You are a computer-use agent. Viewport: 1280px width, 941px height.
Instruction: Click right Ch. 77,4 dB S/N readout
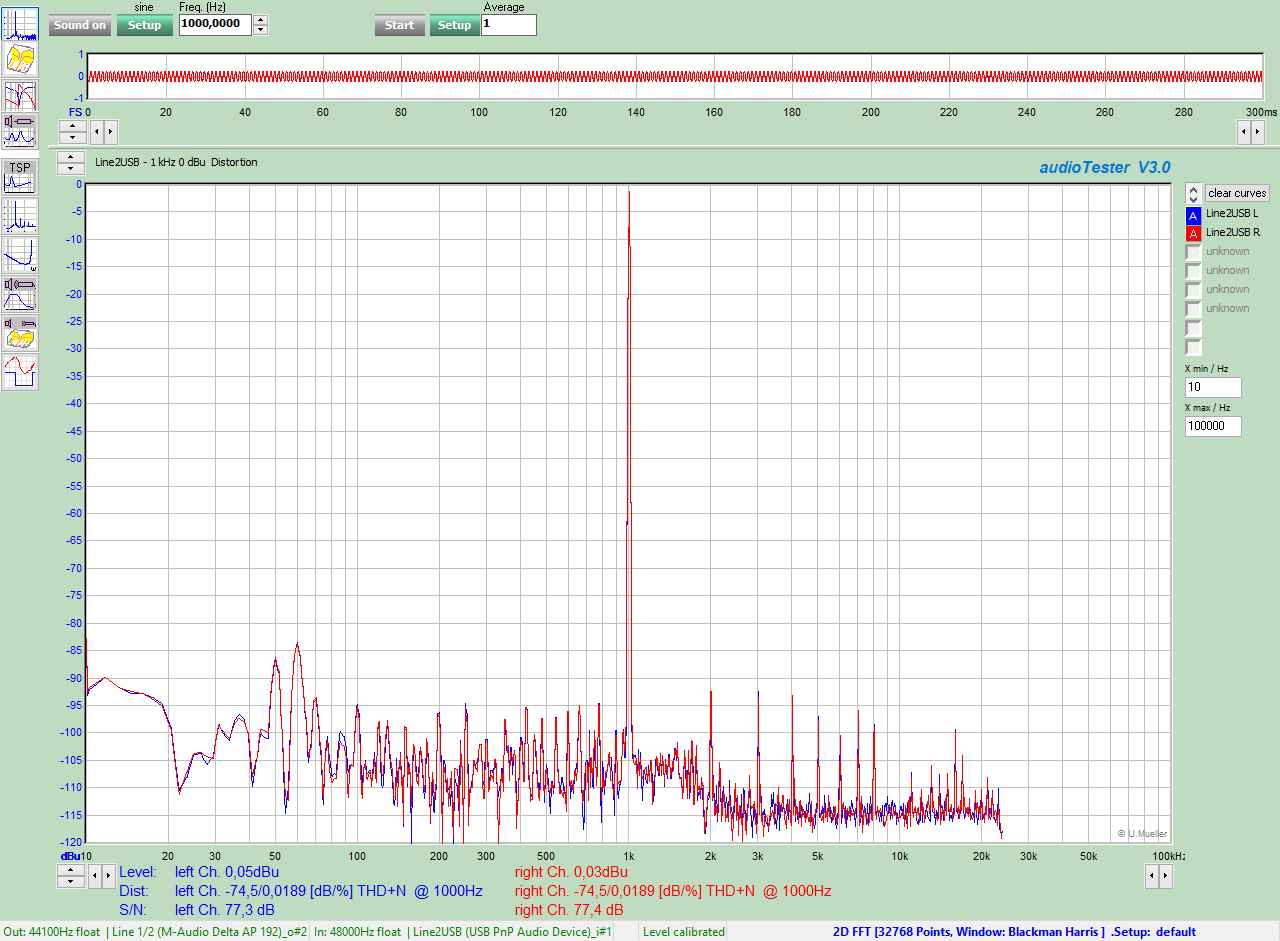click(569, 910)
